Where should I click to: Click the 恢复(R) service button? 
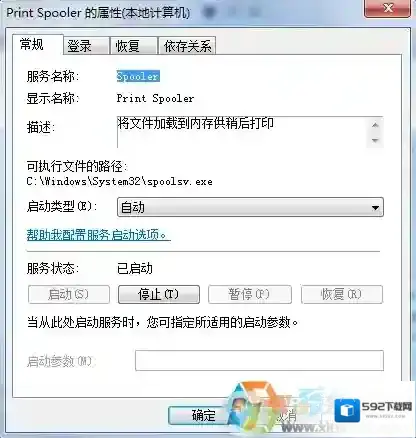pos(342,294)
